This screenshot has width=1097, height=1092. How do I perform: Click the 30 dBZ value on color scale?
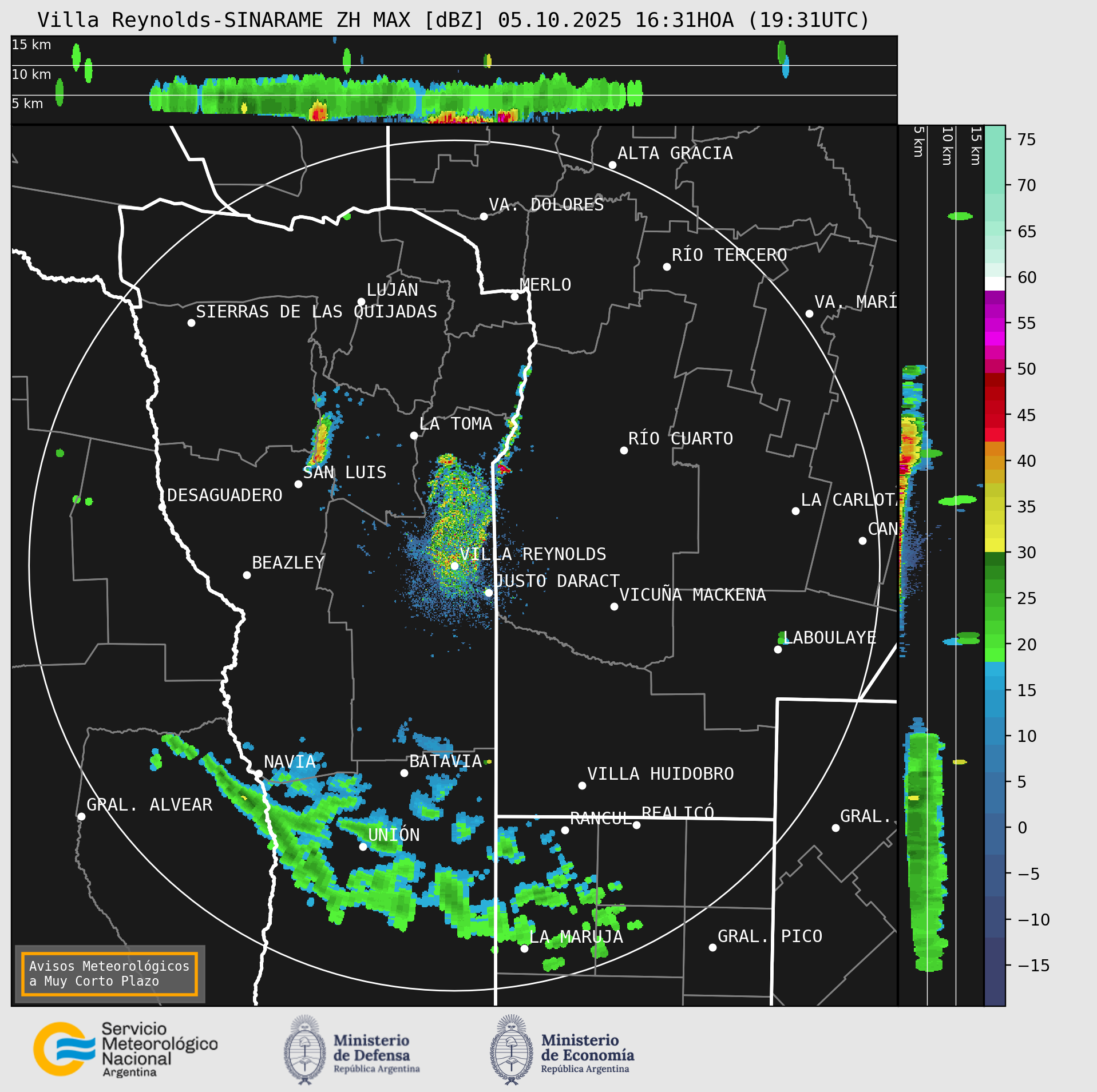[x=1027, y=553]
